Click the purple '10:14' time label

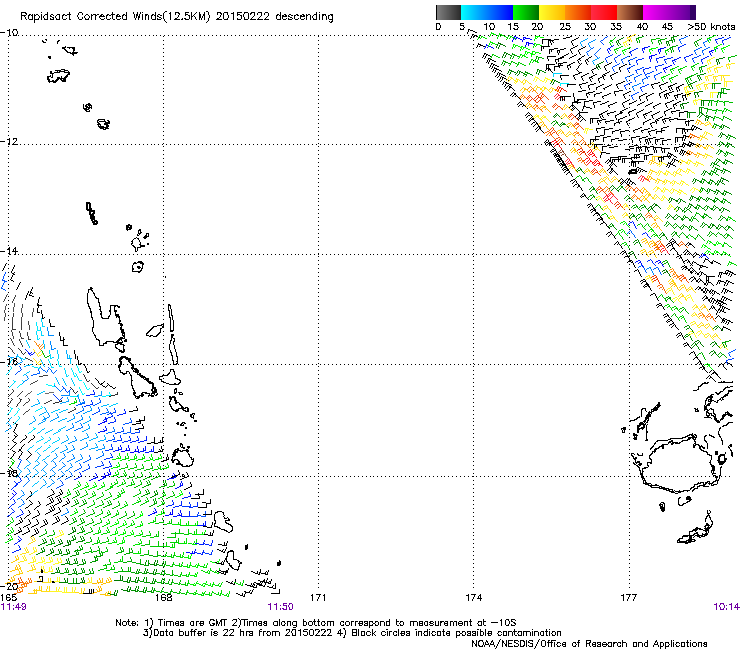pyautogui.click(x=726, y=607)
